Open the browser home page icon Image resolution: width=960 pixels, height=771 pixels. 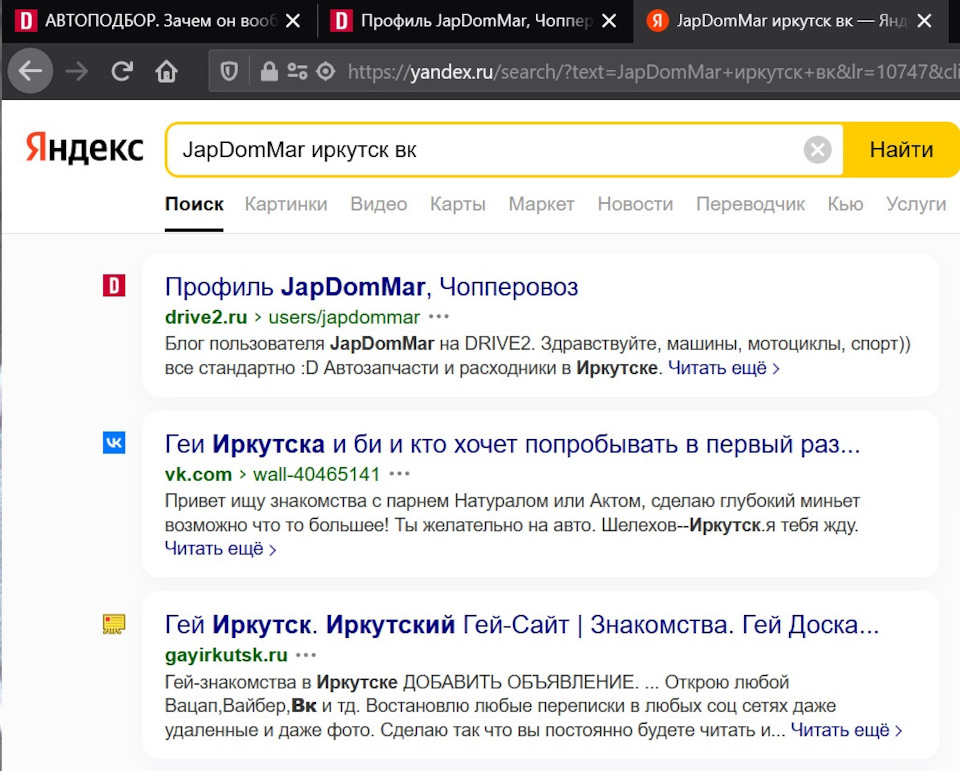point(167,72)
